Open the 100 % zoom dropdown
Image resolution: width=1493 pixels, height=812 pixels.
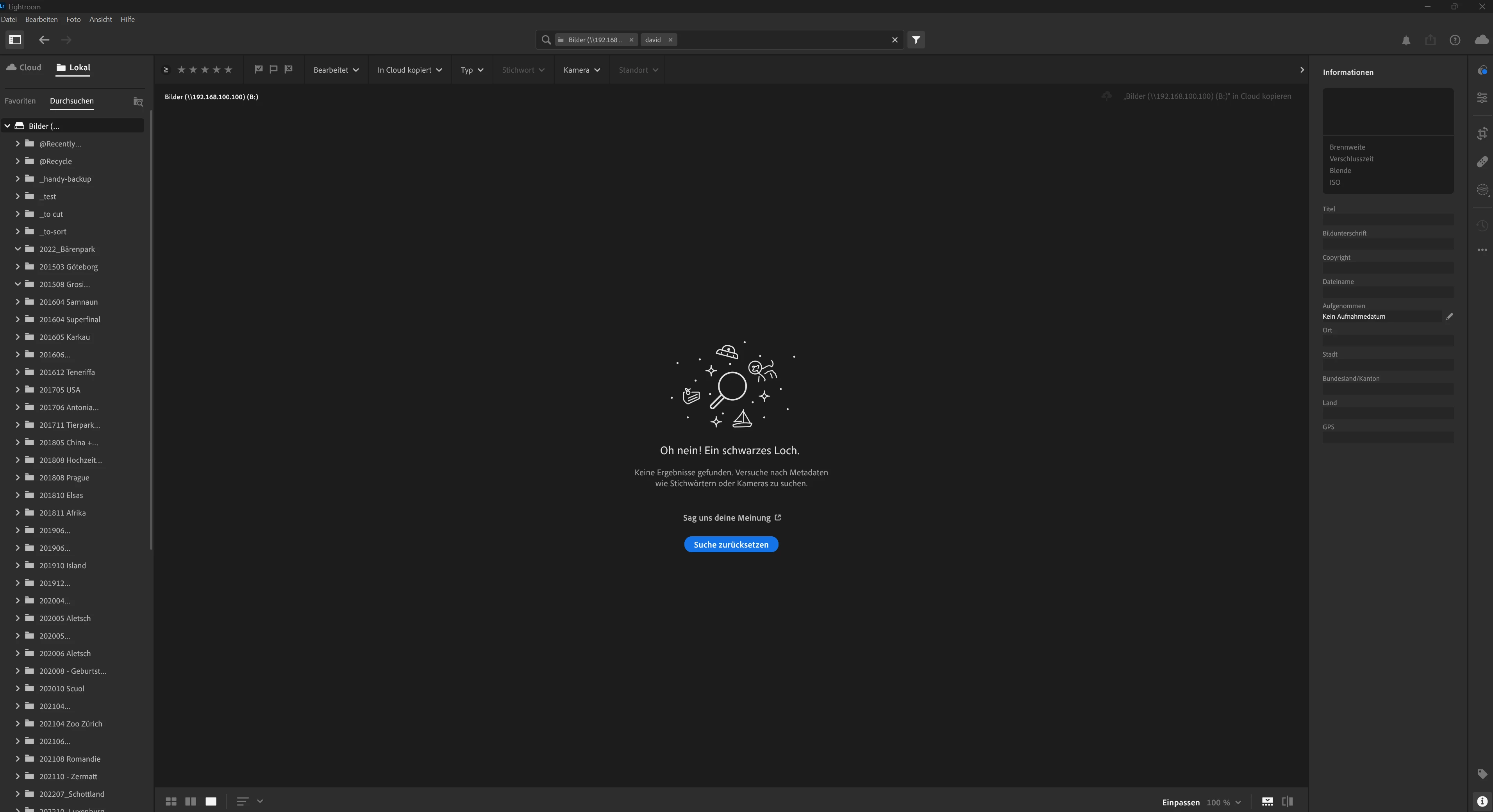1223,803
